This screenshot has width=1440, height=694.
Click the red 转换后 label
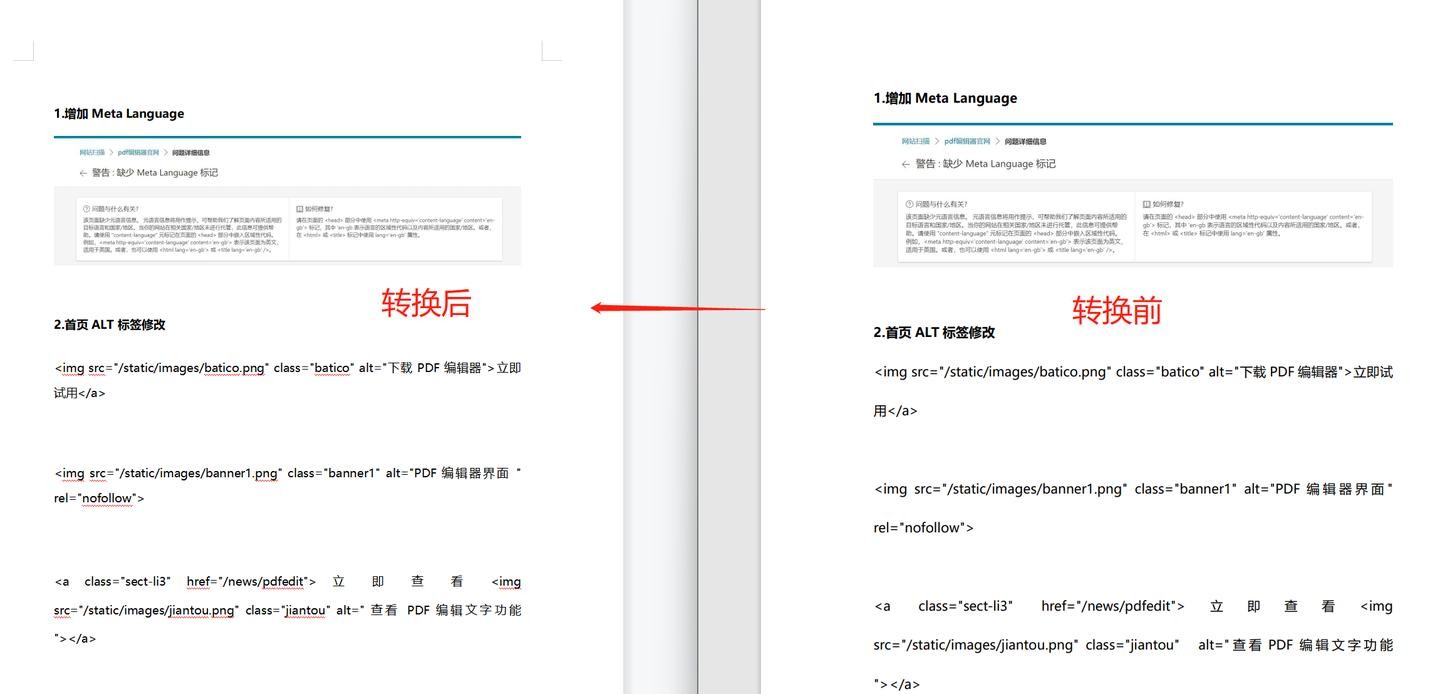pyautogui.click(x=426, y=302)
